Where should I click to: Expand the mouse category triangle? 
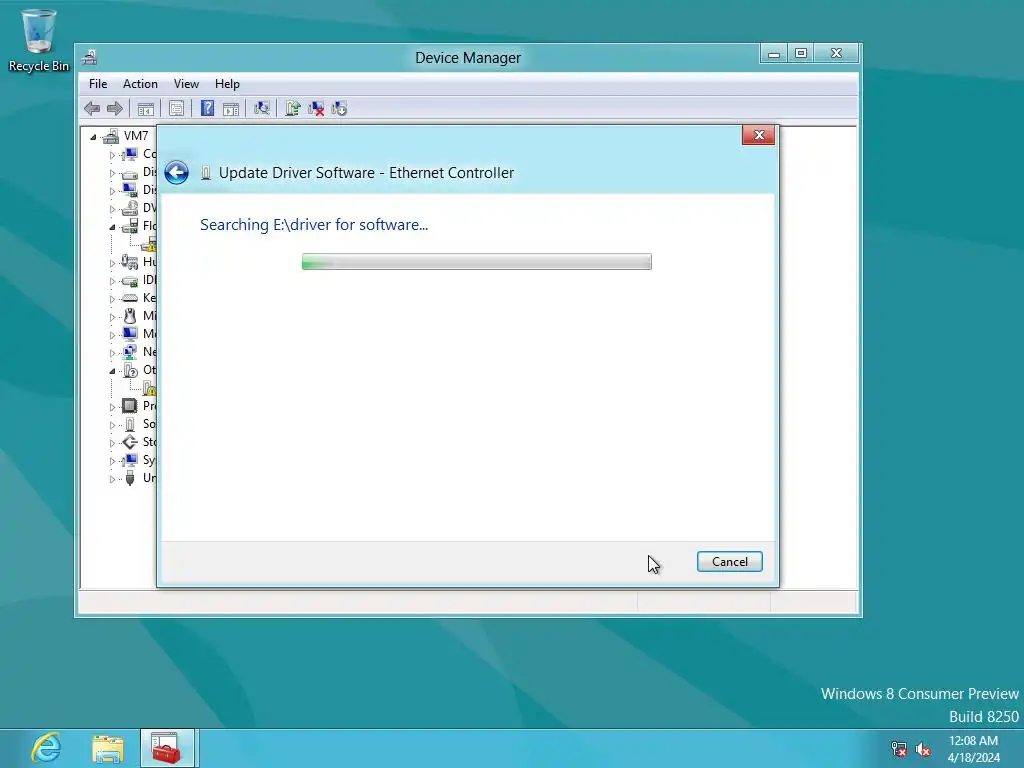coord(112,317)
